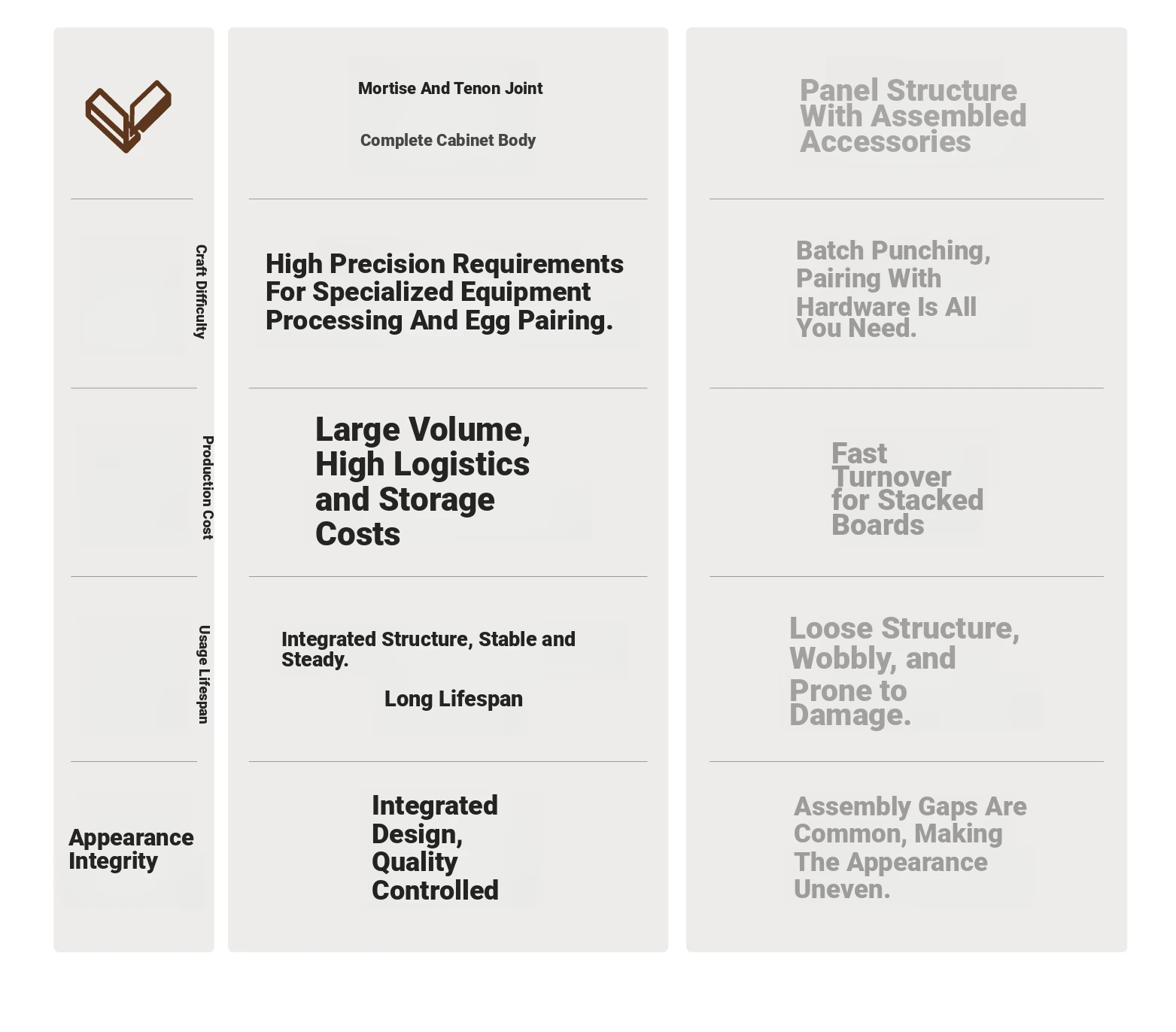Click the divider line below Craft Difficulty label
The width and height of the screenshot is (1176, 1032).
tap(134, 388)
